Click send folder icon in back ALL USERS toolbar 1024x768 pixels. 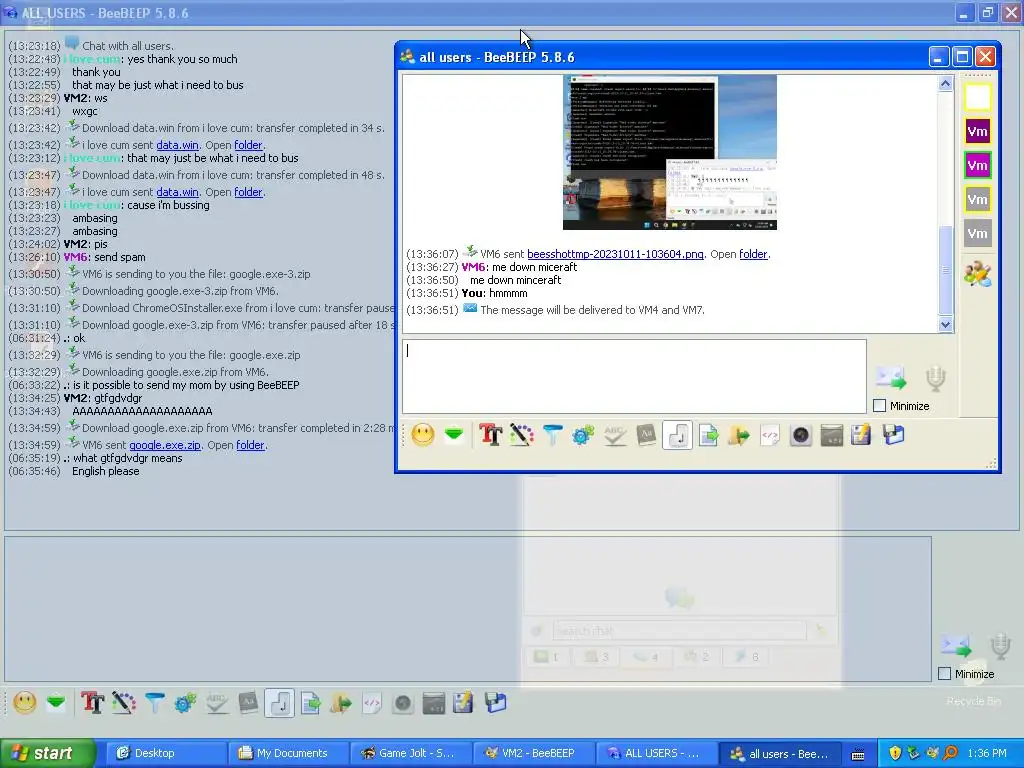[x=342, y=703]
